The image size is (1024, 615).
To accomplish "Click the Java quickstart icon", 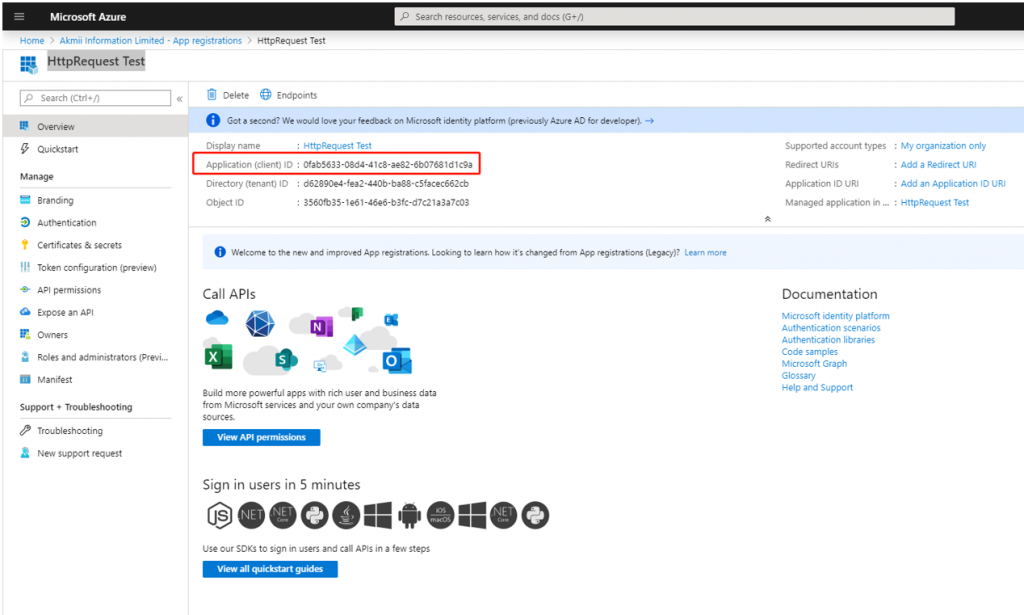I will click(346, 515).
